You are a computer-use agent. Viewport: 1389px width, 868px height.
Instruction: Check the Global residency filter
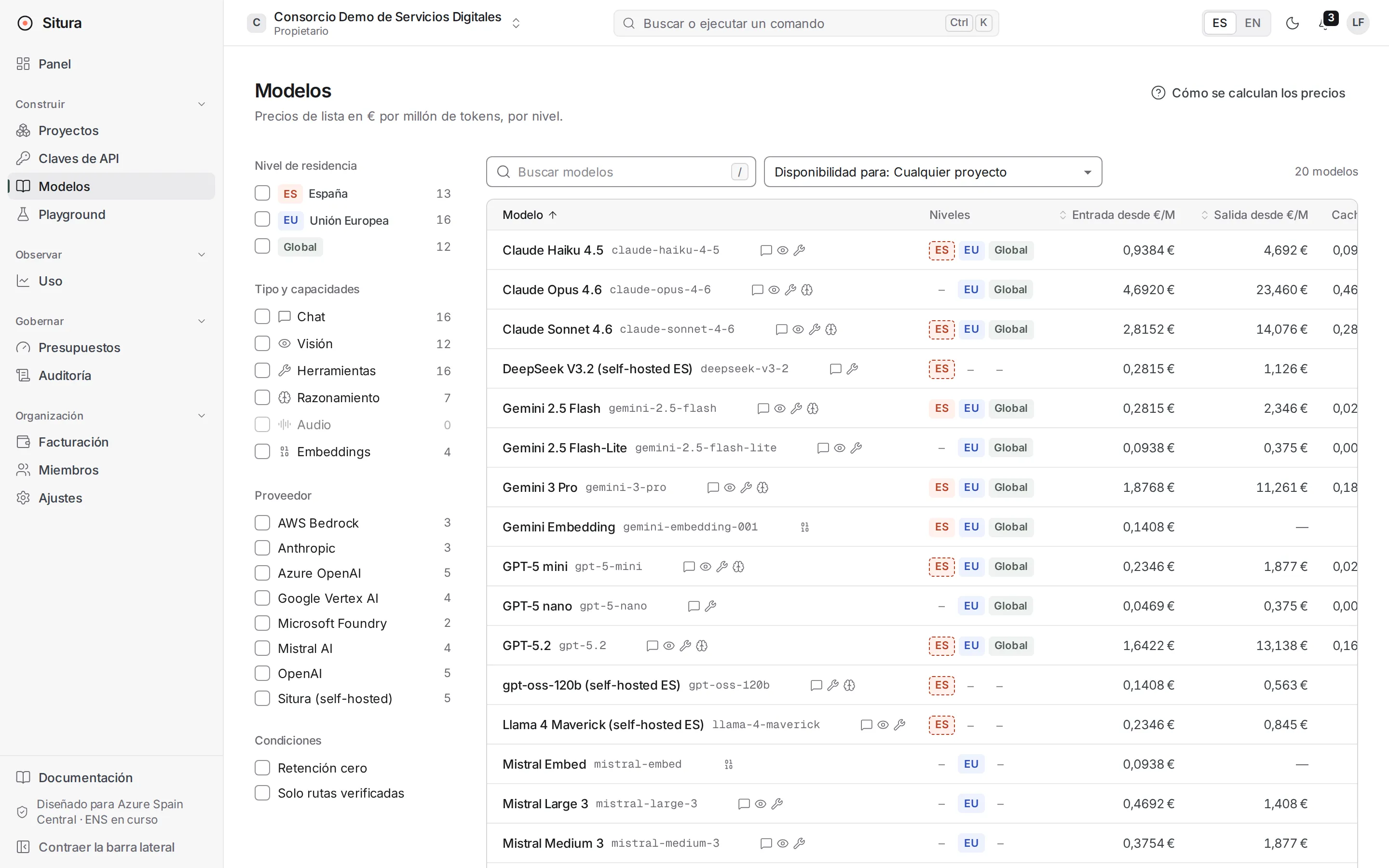tap(262, 246)
